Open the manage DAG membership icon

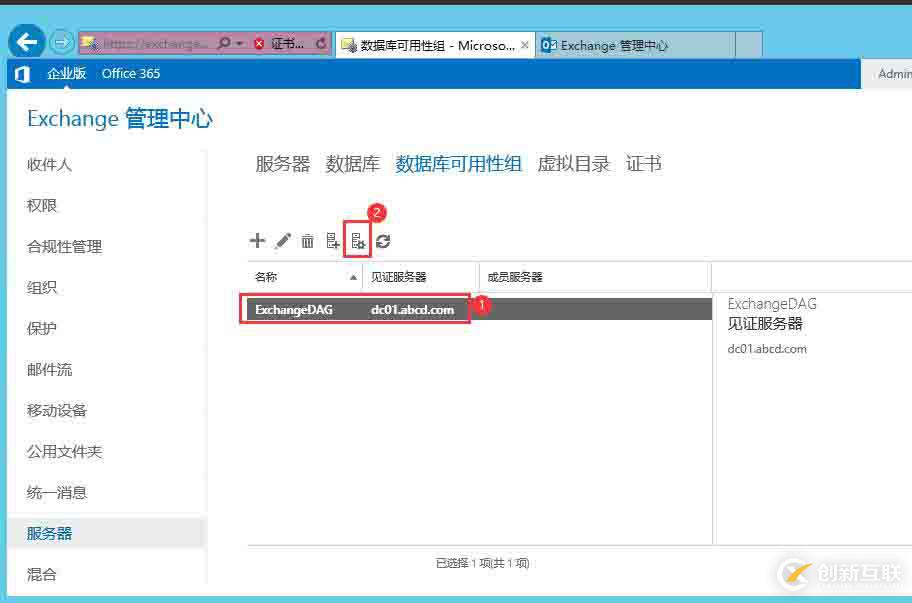pos(332,240)
